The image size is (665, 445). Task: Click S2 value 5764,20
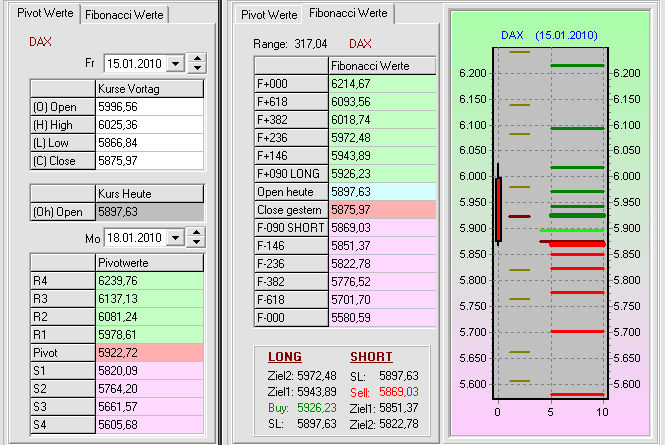pos(149,389)
